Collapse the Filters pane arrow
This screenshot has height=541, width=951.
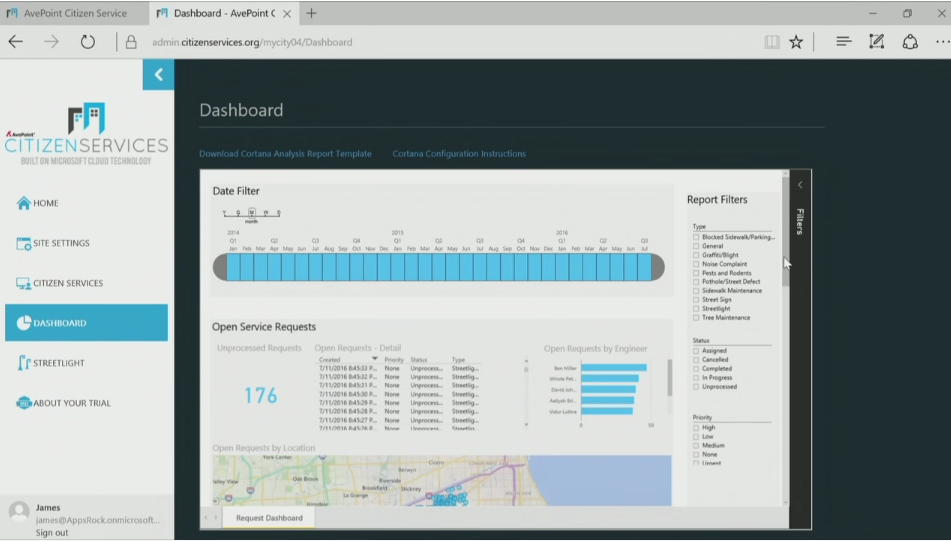(799, 185)
